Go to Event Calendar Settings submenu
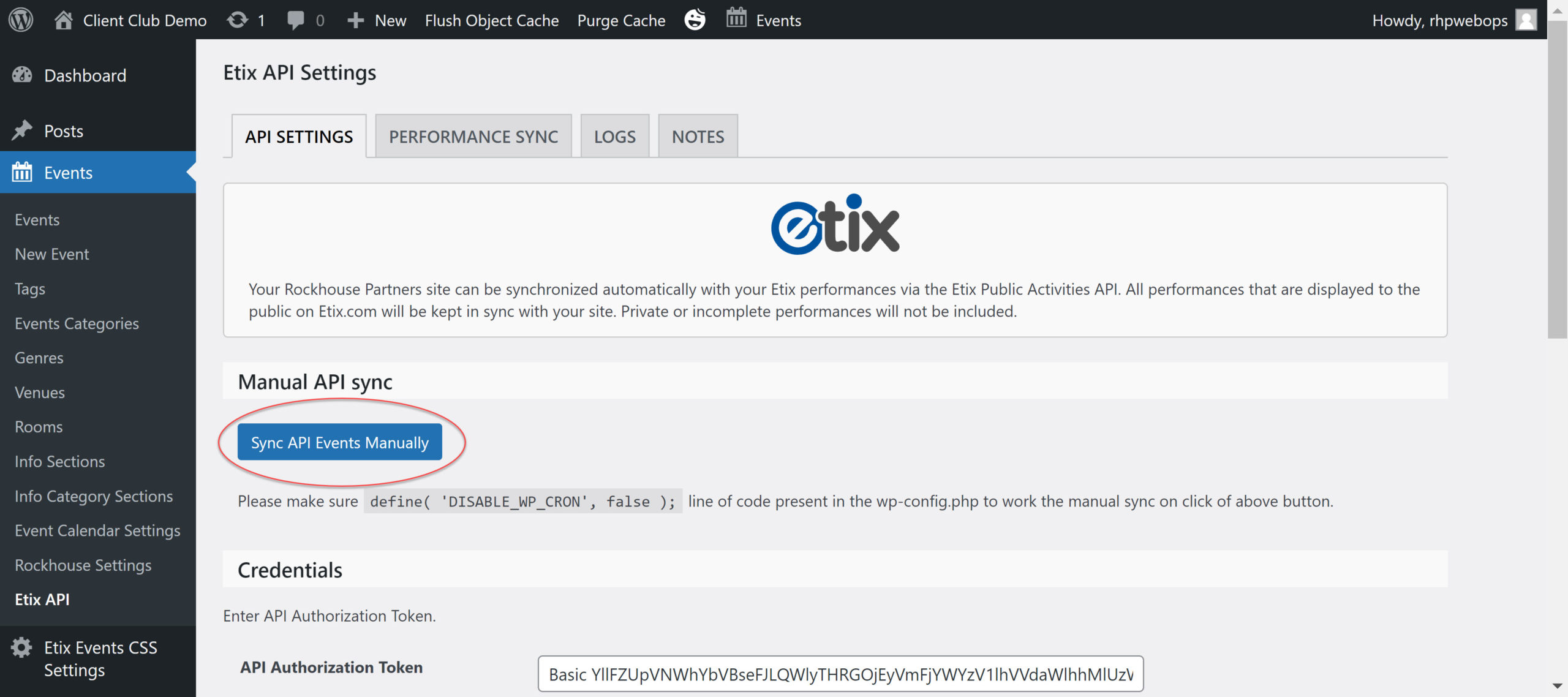 tap(97, 530)
